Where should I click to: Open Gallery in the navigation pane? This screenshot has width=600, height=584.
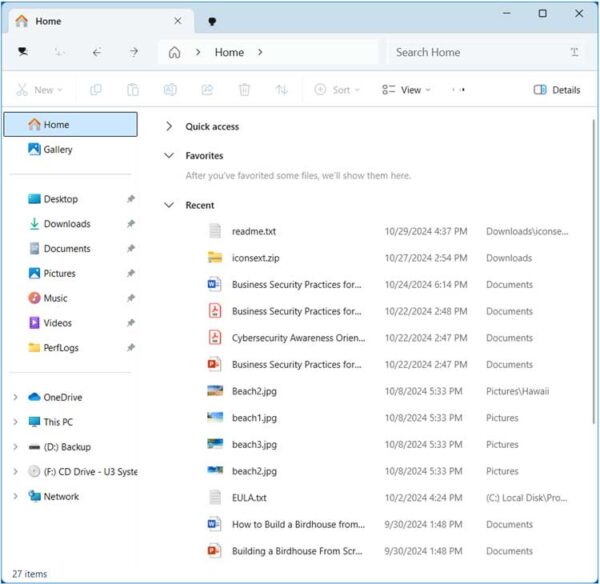[57, 150]
